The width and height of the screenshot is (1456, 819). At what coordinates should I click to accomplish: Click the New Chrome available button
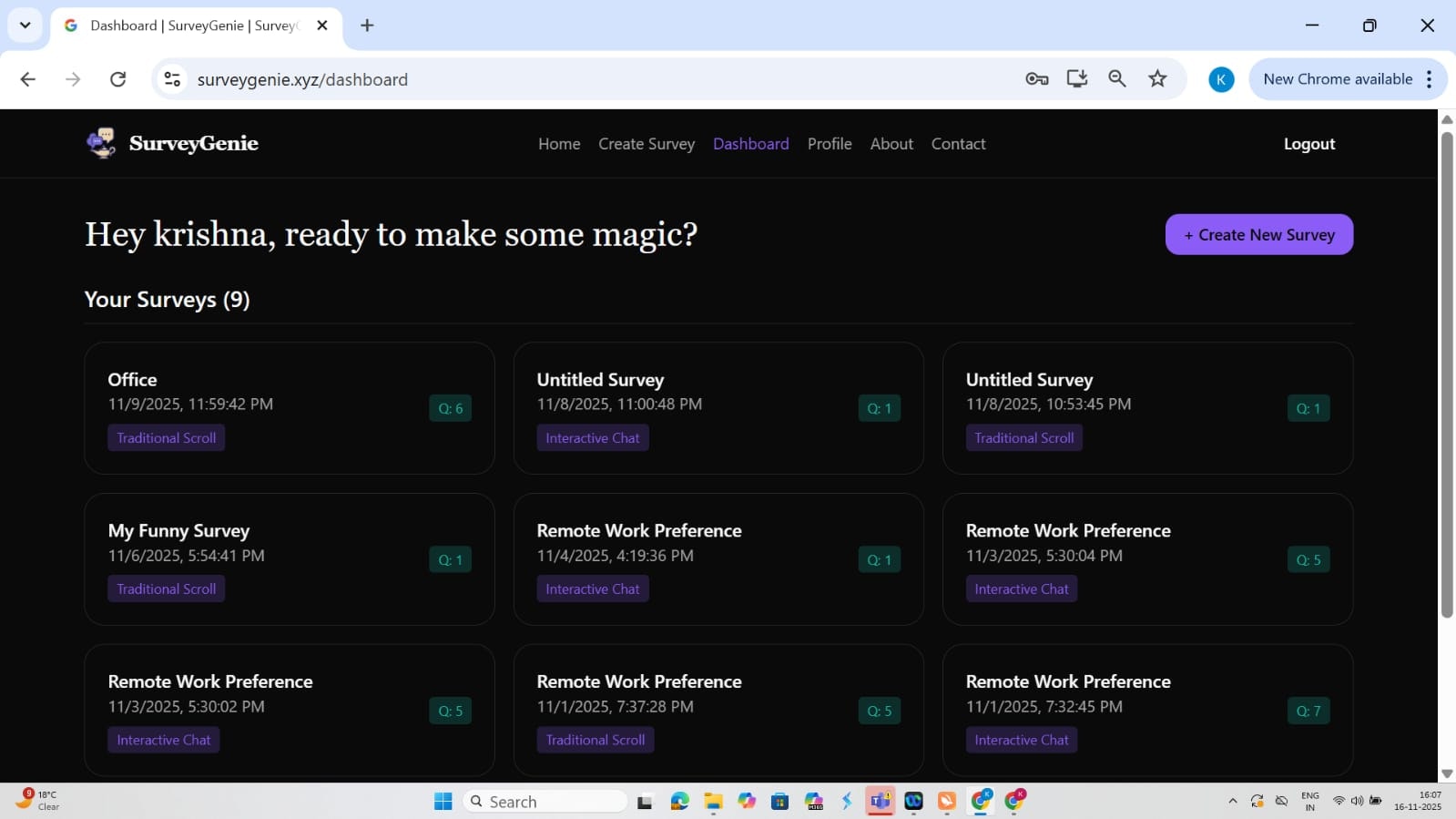point(1338,79)
